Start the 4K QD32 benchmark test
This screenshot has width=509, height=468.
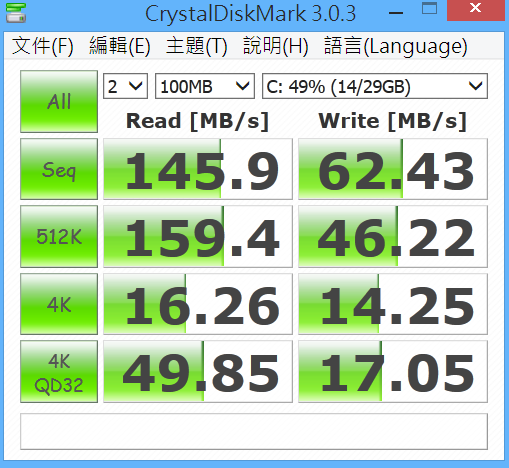[x=59, y=371]
